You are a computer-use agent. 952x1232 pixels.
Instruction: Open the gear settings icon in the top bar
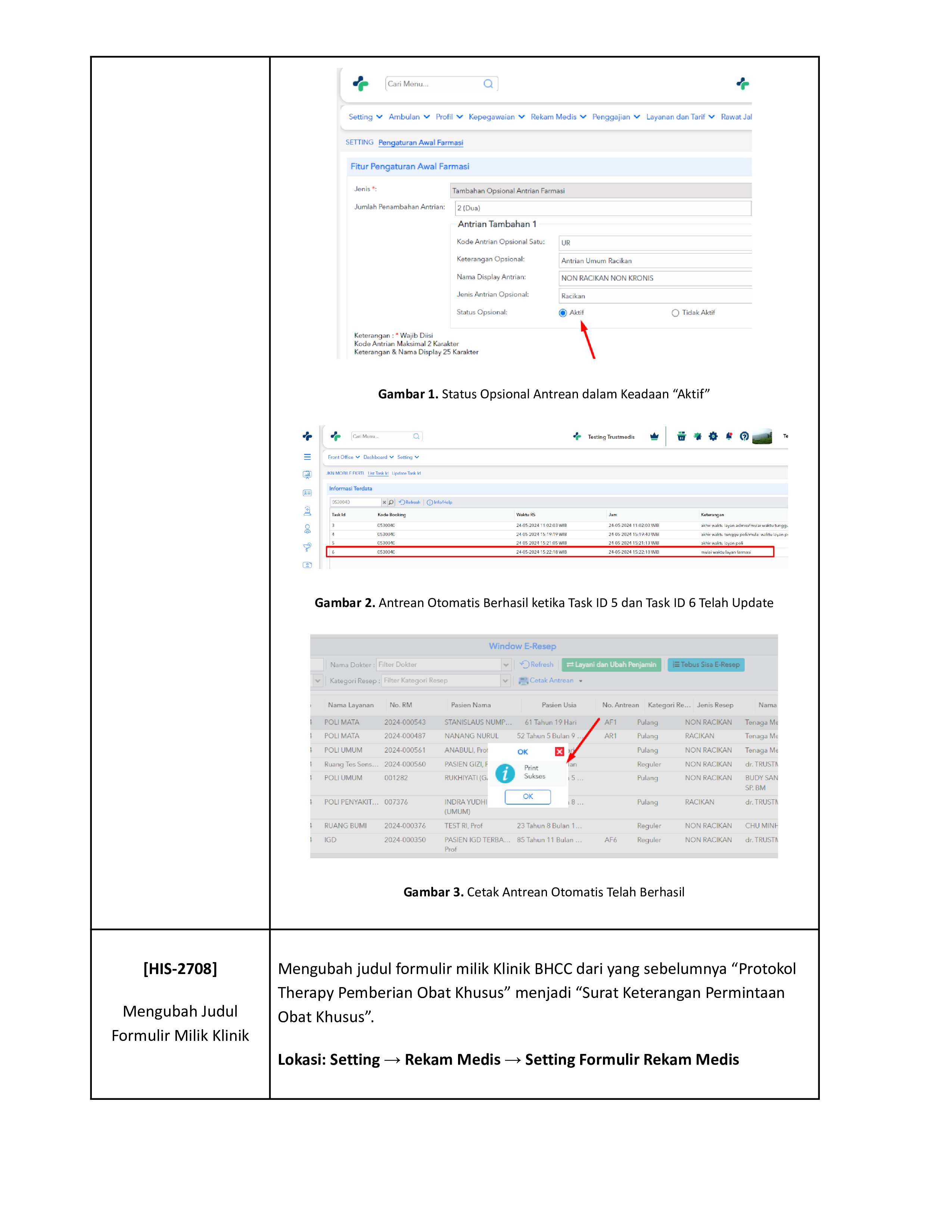(x=713, y=436)
